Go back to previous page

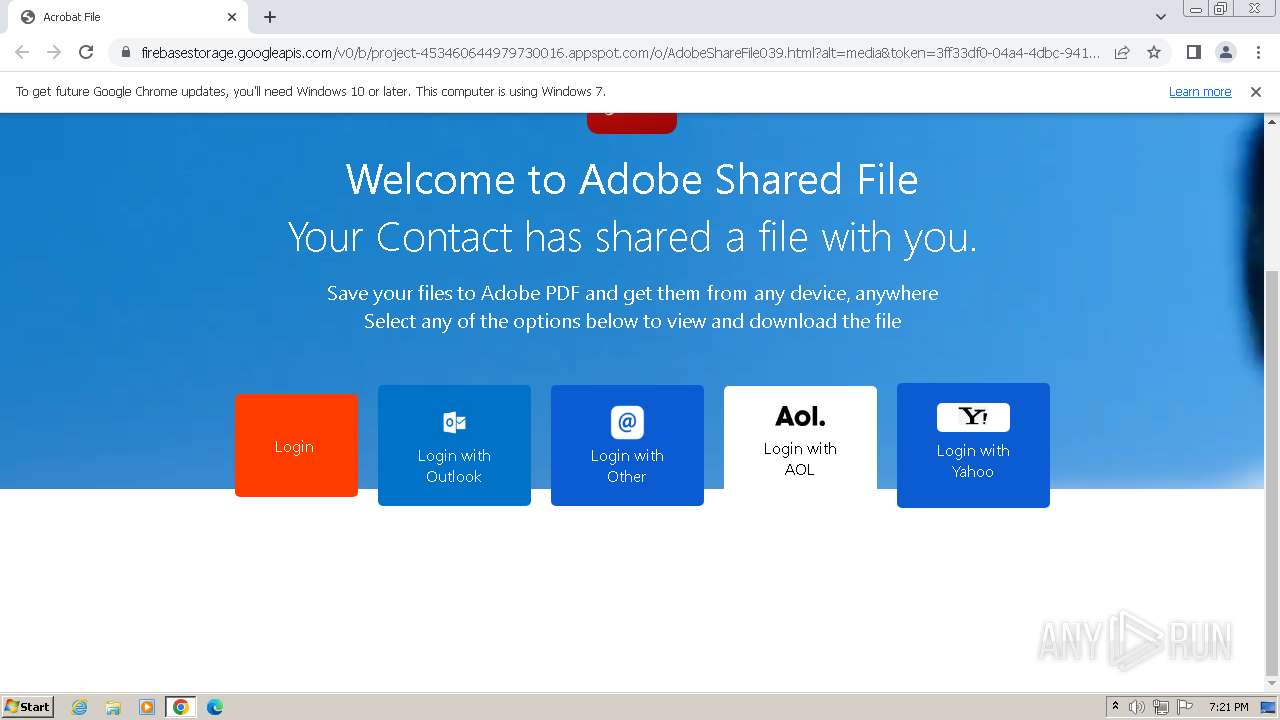click(22, 52)
